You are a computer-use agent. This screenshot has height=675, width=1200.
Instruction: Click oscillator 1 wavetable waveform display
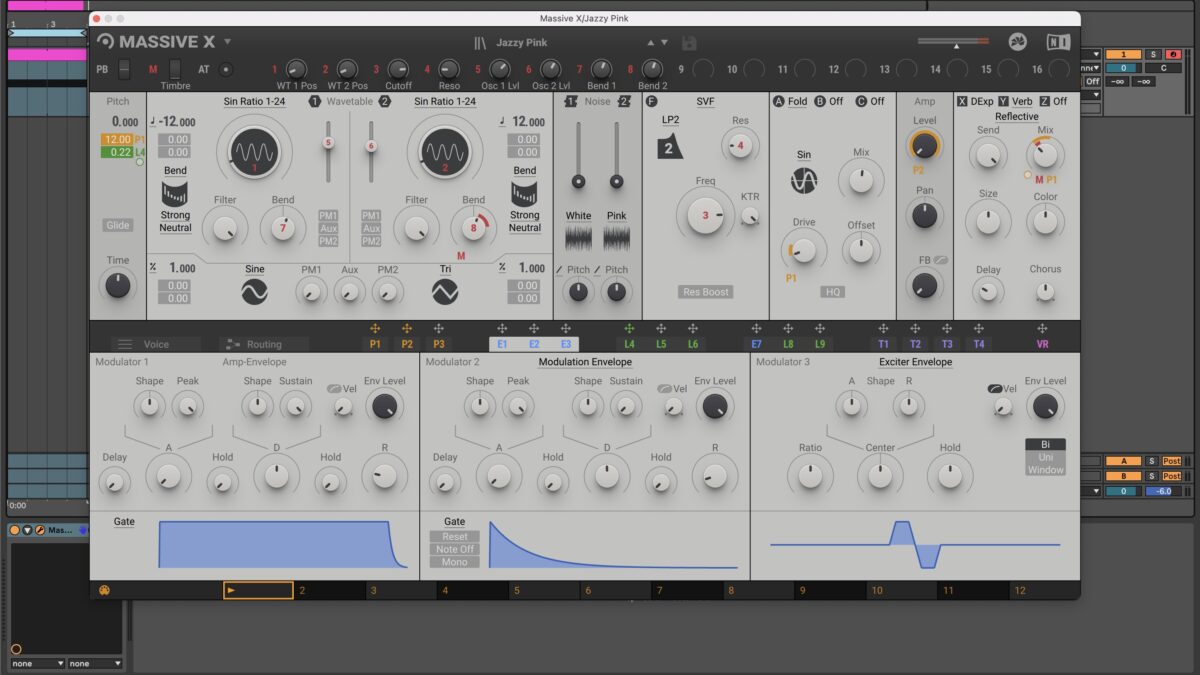(x=254, y=153)
